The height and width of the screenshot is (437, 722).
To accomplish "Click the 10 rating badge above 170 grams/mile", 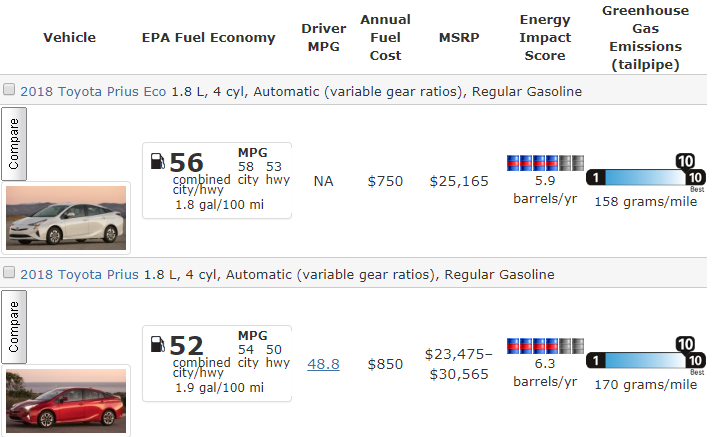I will [685, 343].
